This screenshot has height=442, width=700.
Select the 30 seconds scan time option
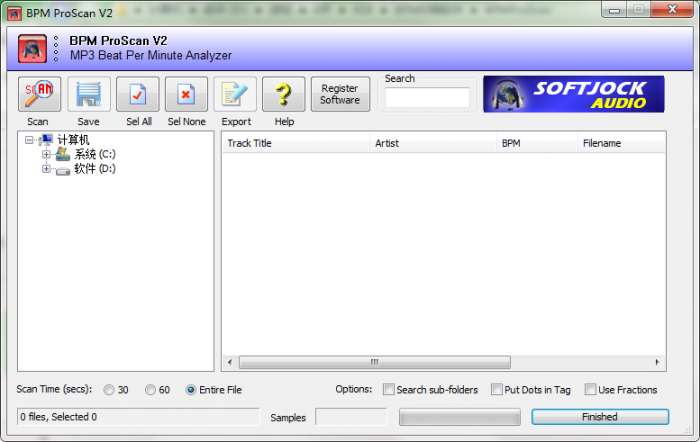coord(109,390)
